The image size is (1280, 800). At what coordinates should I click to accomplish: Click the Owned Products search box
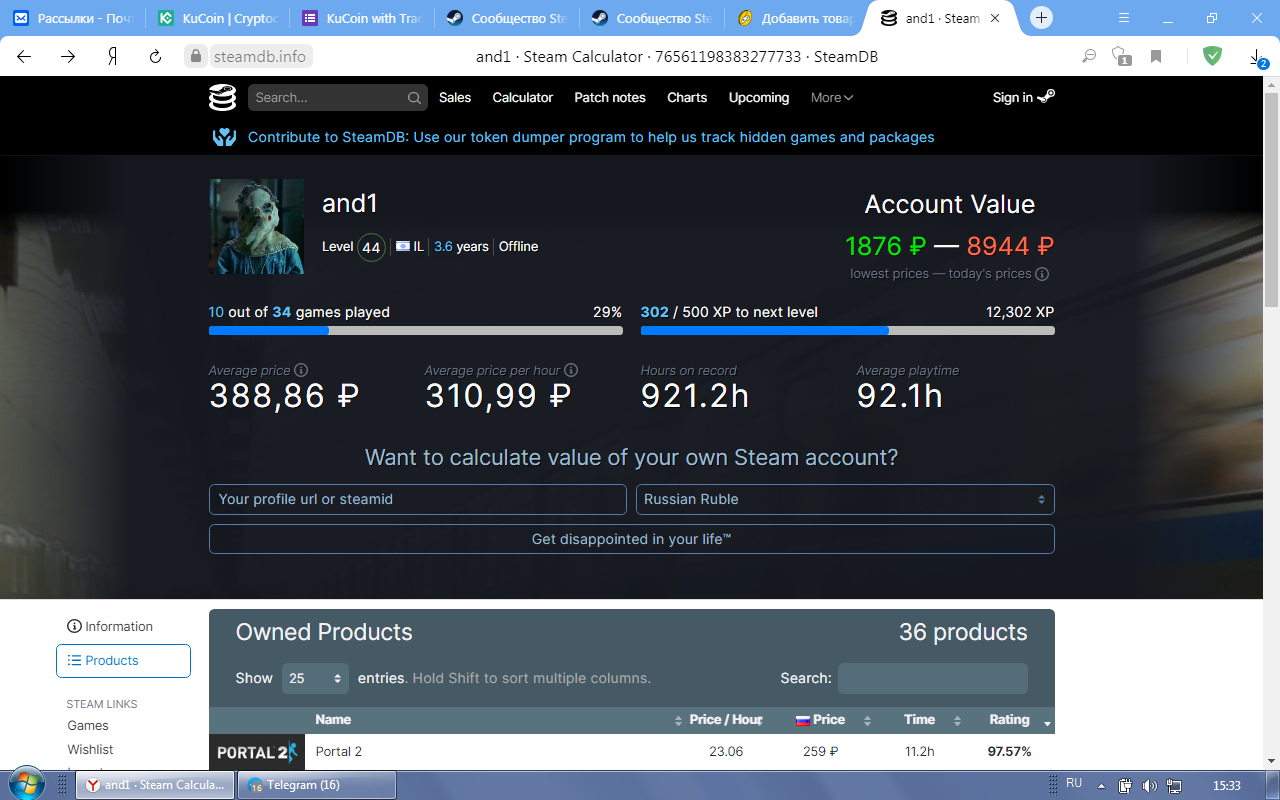pos(933,678)
